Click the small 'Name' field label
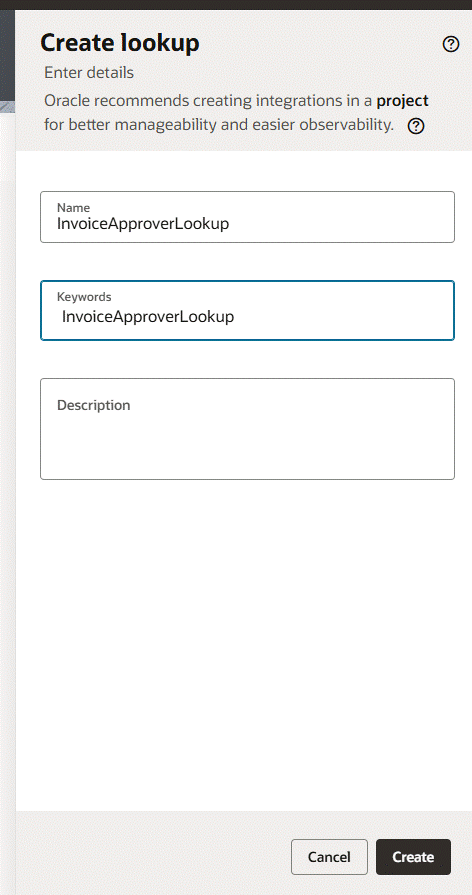 click(x=73, y=208)
